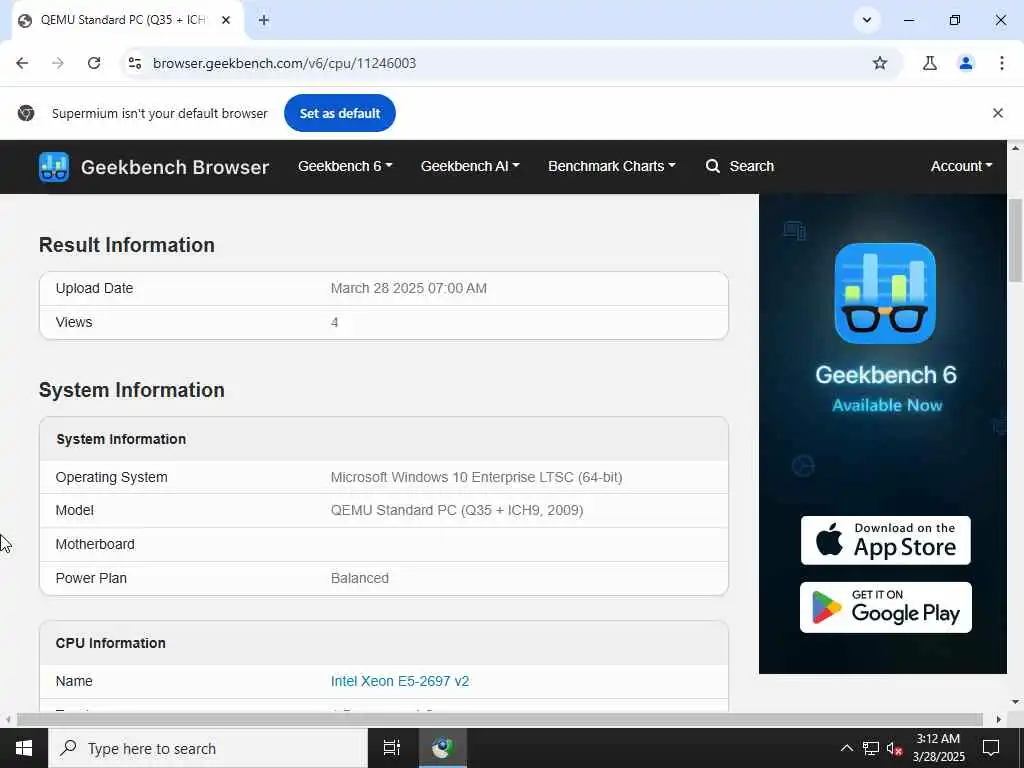Open the browser three-dot menu
This screenshot has height=768, width=1024.
[x=1002, y=63]
